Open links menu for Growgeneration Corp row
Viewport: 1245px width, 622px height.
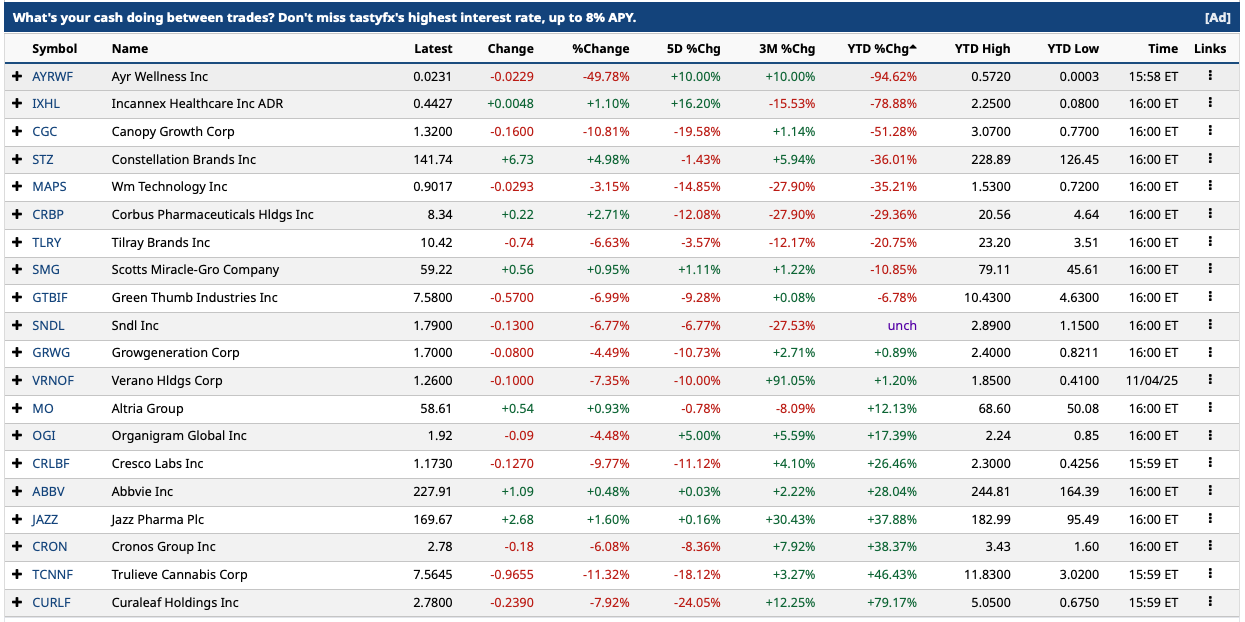pyautogui.click(x=1210, y=352)
